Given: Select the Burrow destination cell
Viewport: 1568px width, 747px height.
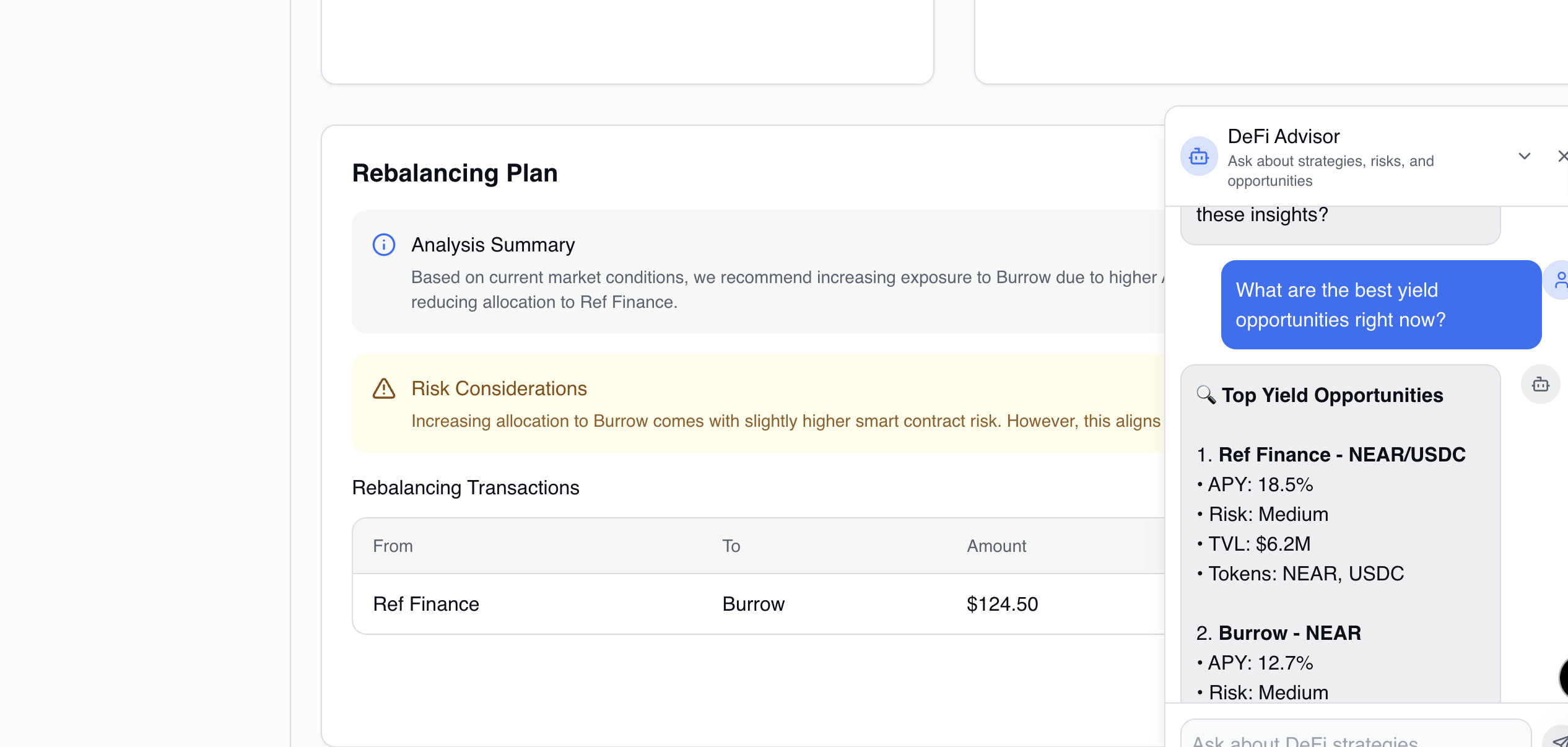Looking at the screenshot, I should [753, 604].
